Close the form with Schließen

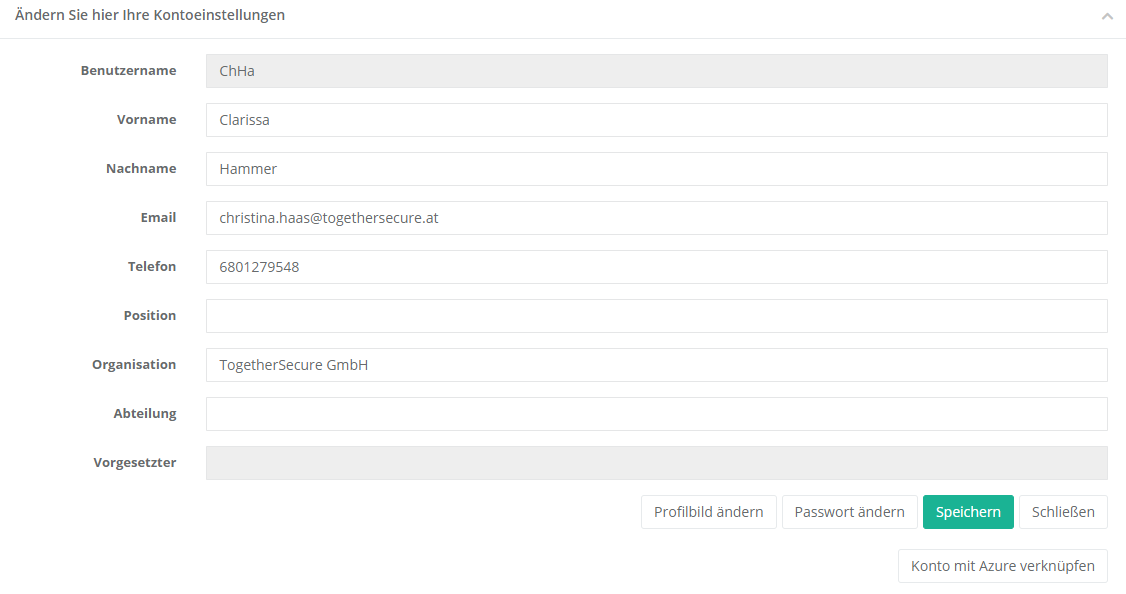click(x=1063, y=512)
